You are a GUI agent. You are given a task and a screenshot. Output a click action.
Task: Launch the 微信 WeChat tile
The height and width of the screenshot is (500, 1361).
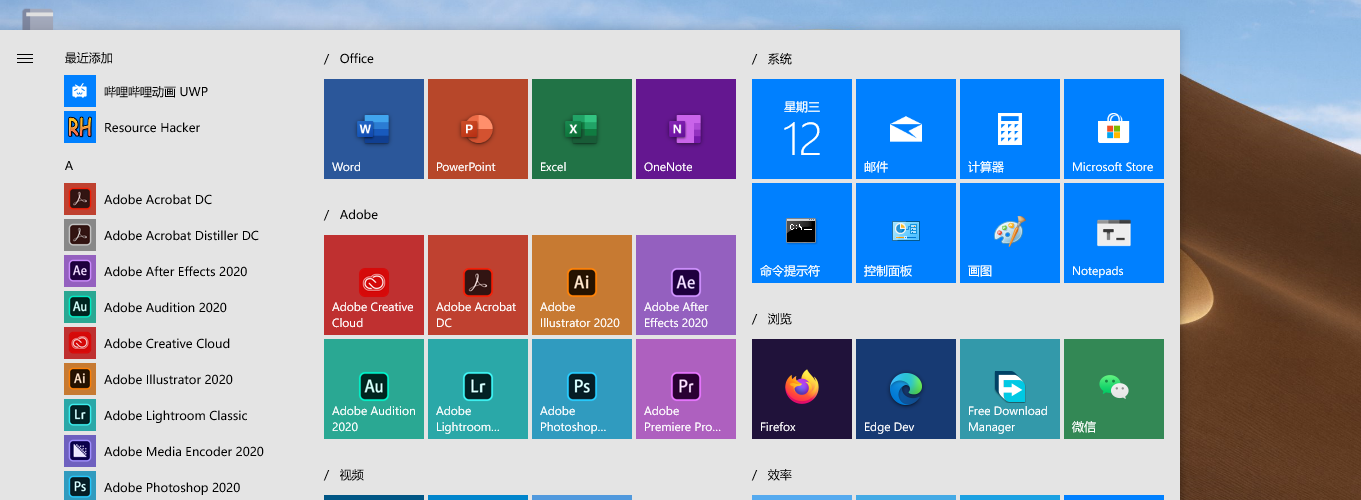(x=1114, y=389)
